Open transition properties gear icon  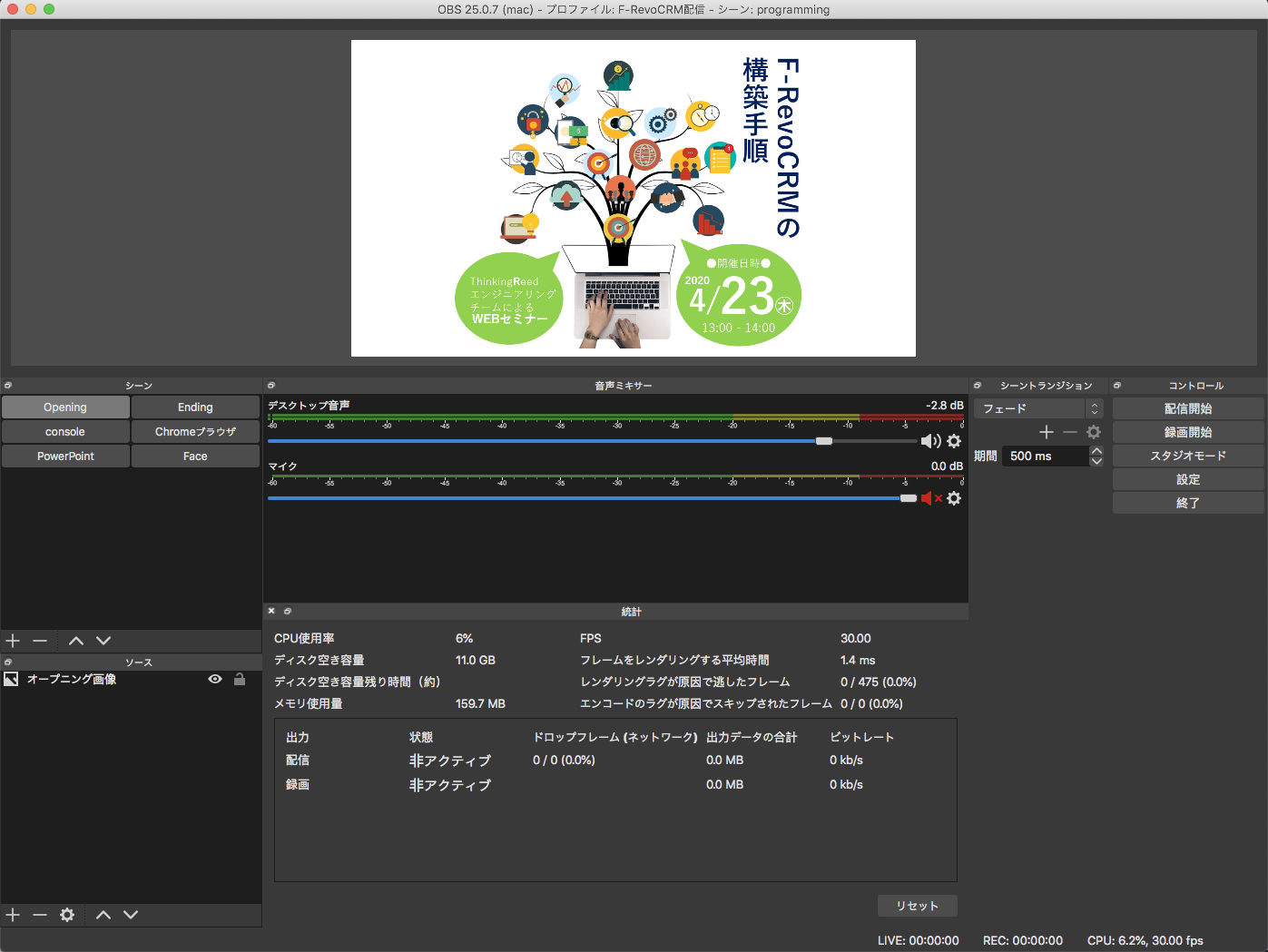tap(1094, 432)
